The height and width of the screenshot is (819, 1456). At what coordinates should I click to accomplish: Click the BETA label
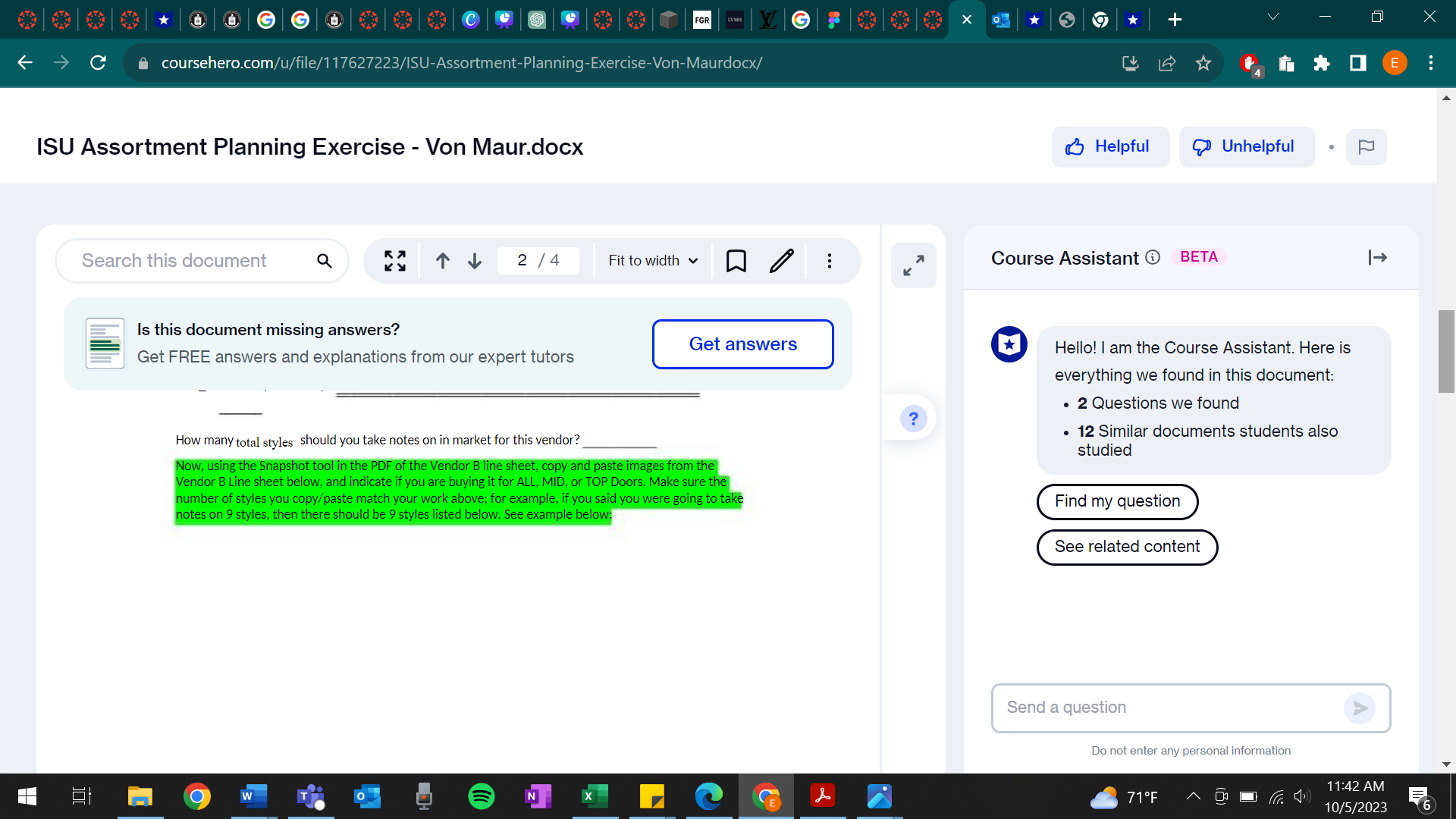1199,257
